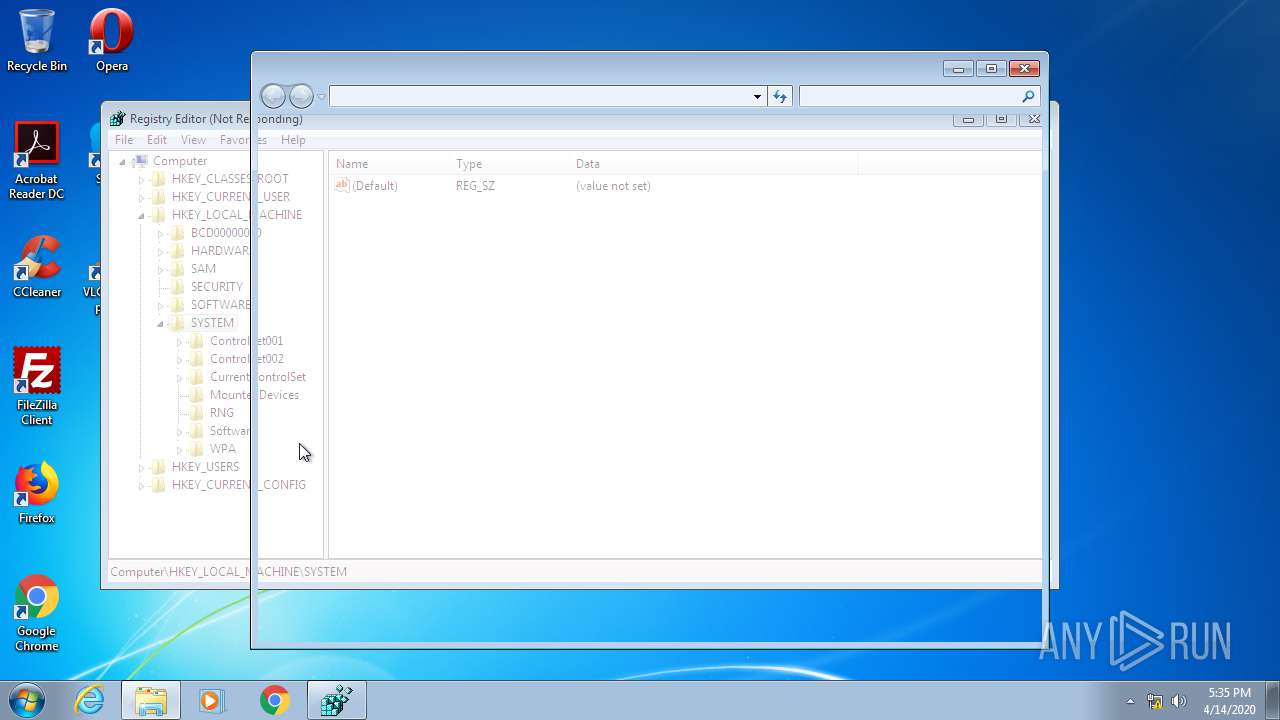This screenshot has height=720, width=1280.
Task: Click the network tray icon
Action: click(1155, 701)
